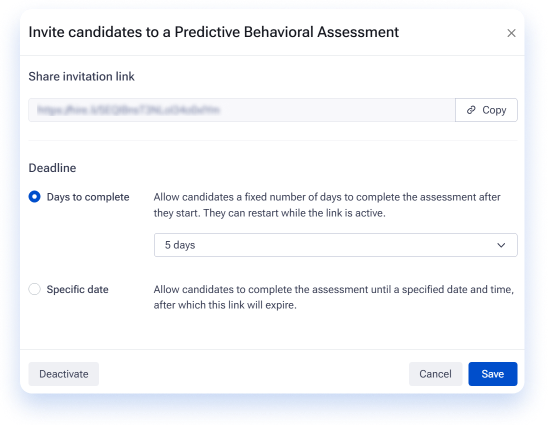Click the 'Deadline' section heading
Screen dimensions: 549x425
pyautogui.click(x=52, y=168)
